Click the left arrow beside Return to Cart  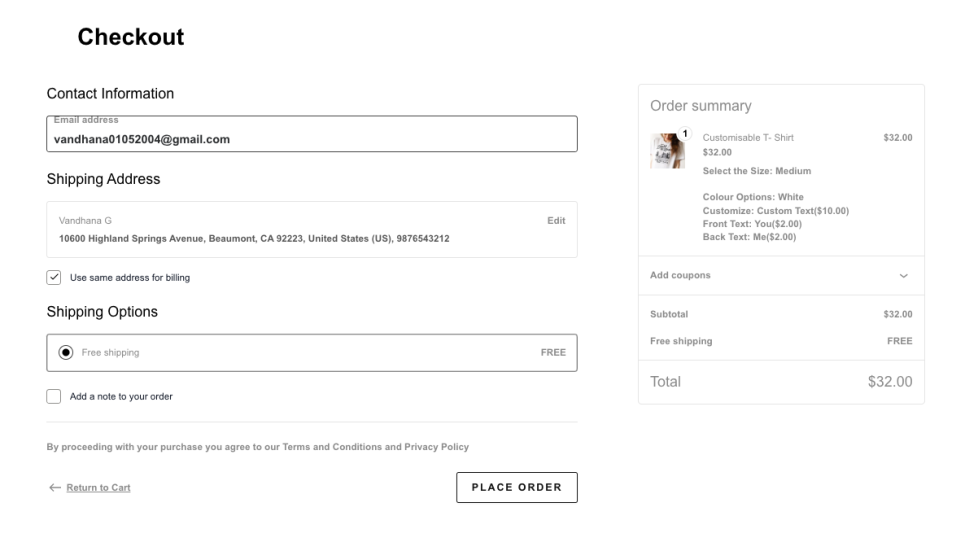pyautogui.click(x=54, y=488)
